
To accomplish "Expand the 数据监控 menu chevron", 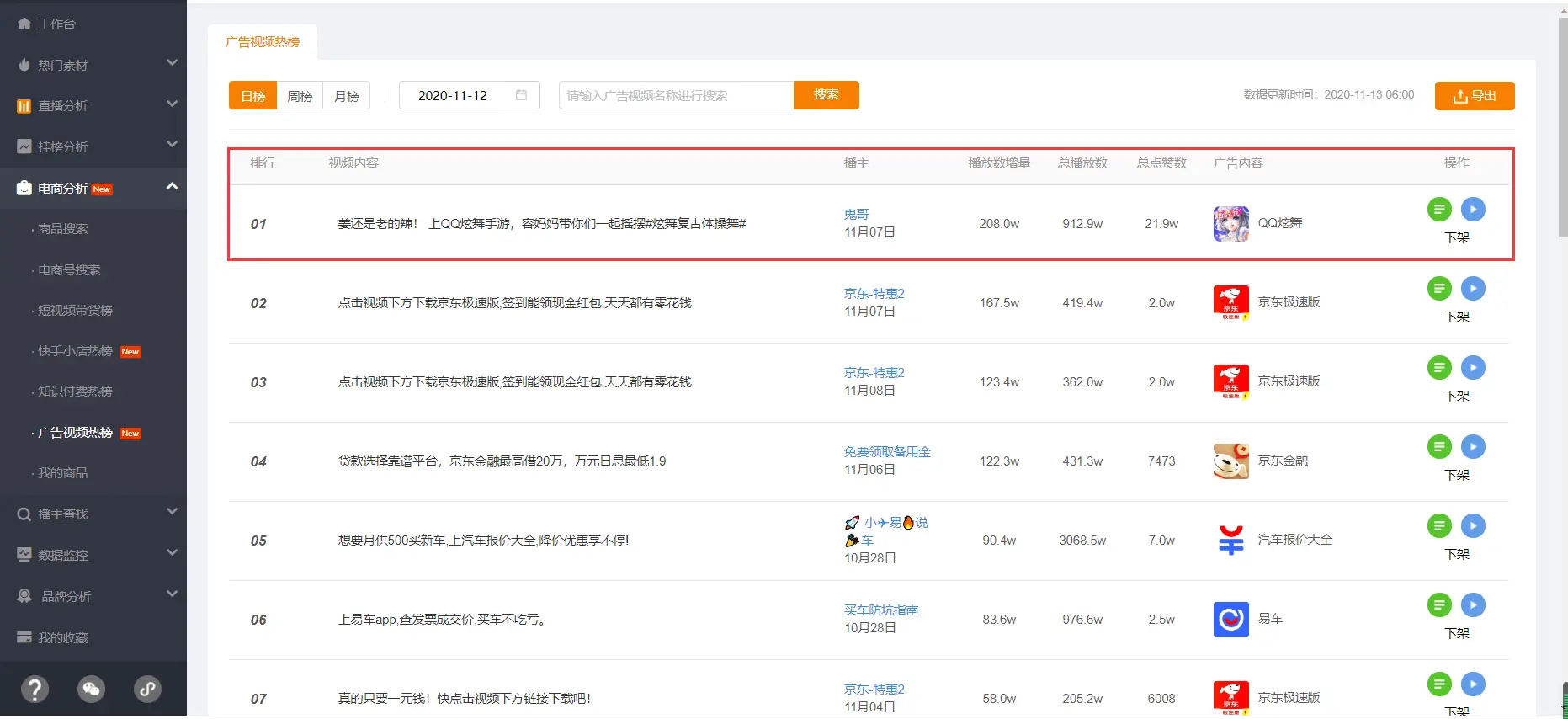I will [172, 553].
